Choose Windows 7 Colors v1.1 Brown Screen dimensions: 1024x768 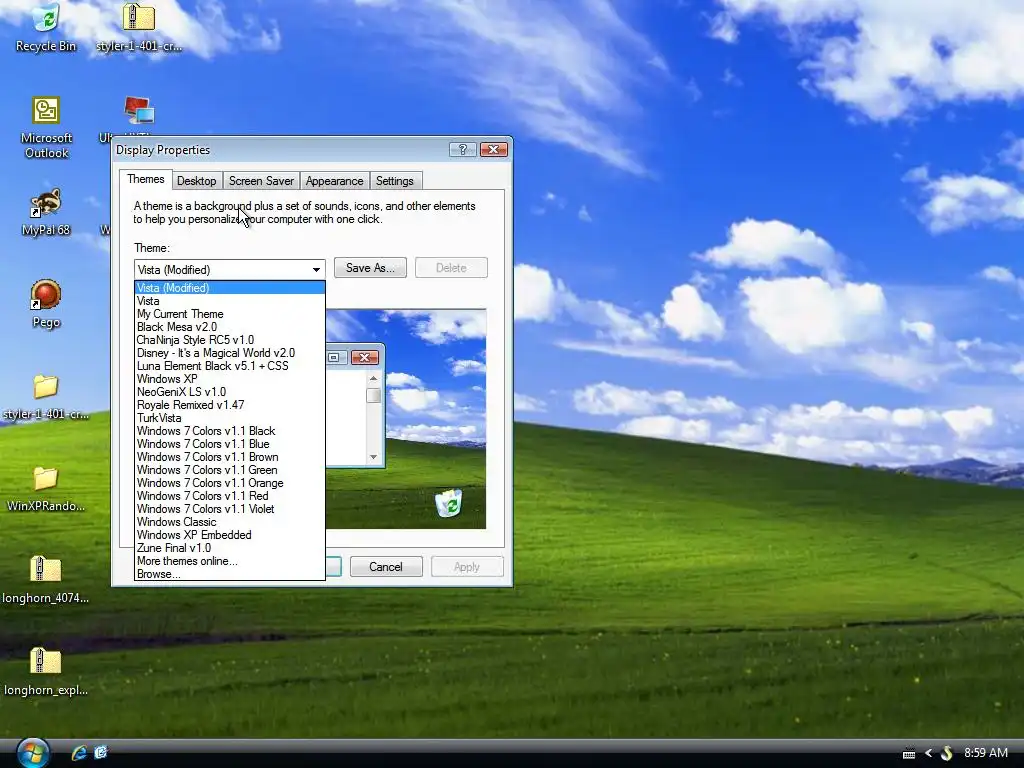point(230,457)
